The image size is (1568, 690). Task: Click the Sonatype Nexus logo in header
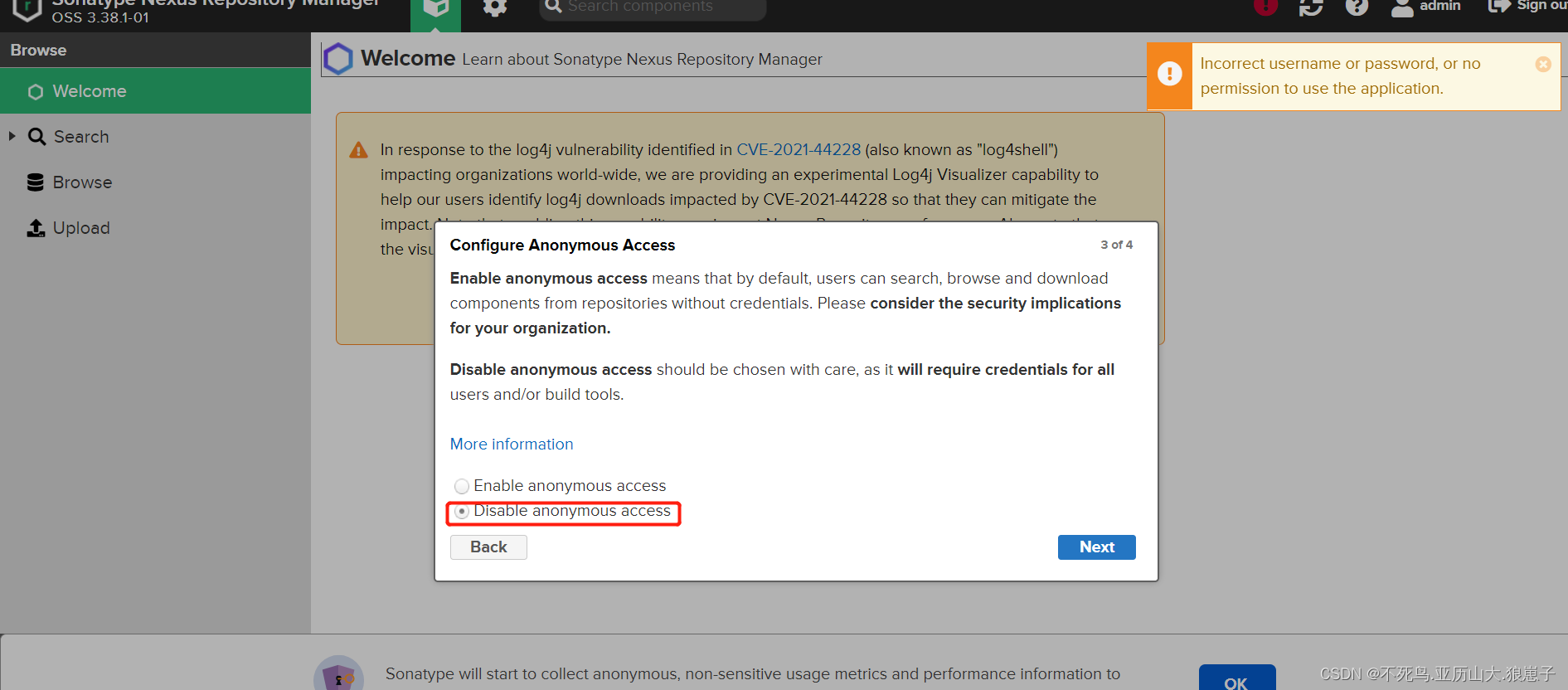click(27, 9)
